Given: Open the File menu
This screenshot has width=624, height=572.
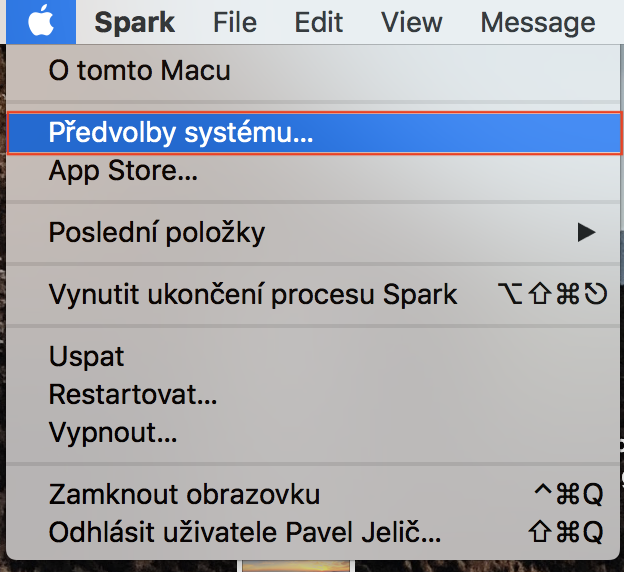Looking at the screenshot, I should coord(237,22).
